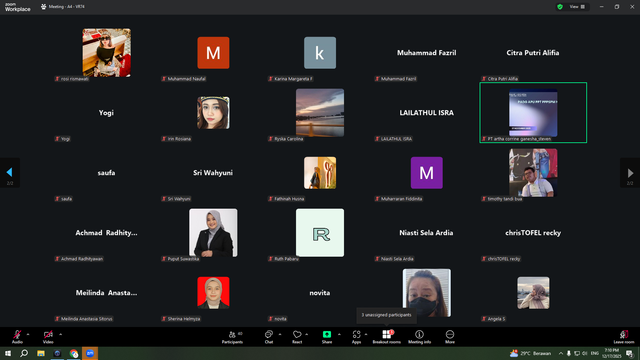Select chrisTOFEL recky's name tile

tap(533, 233)
